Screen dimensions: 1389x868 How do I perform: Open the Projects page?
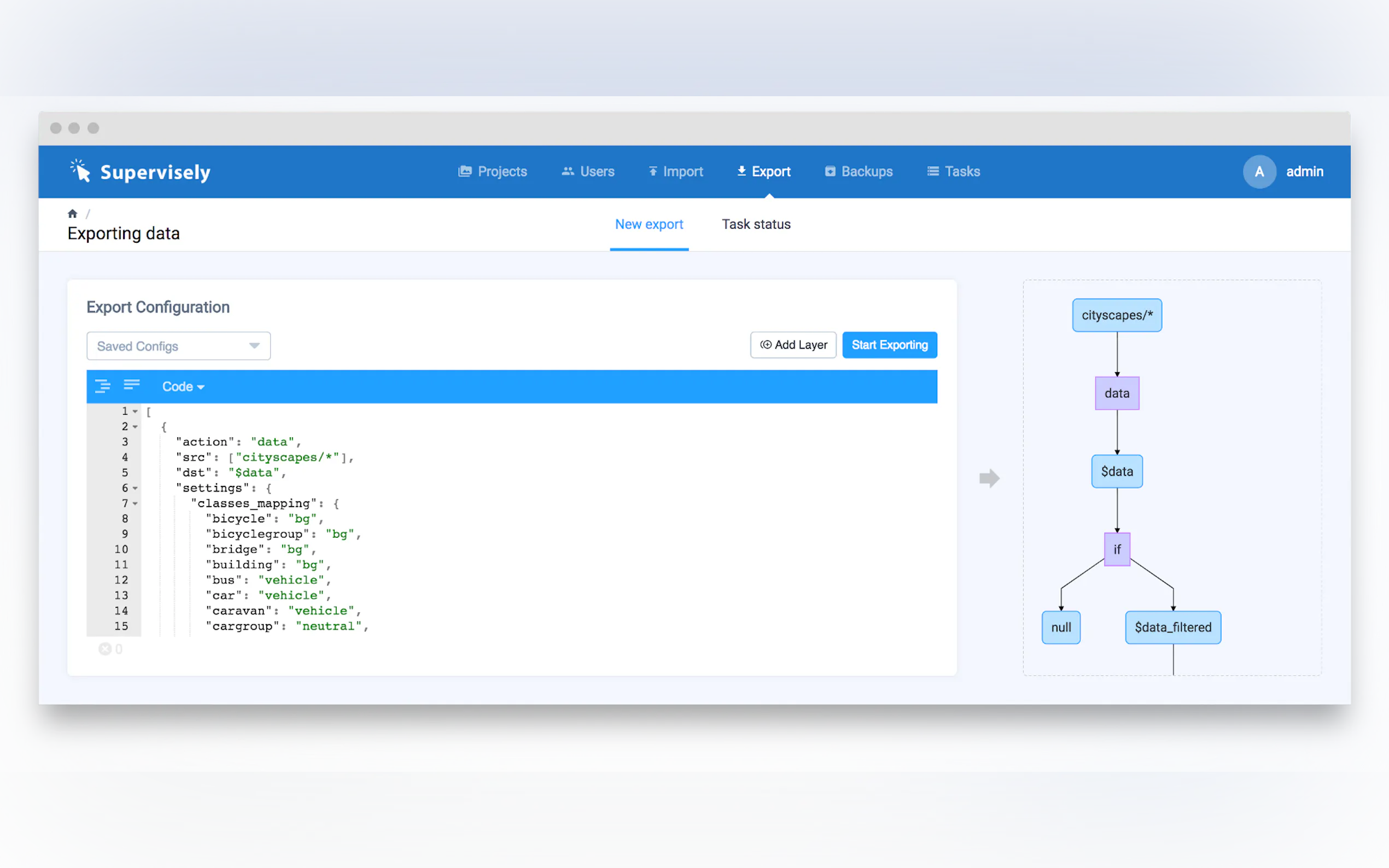click(492, 172)
